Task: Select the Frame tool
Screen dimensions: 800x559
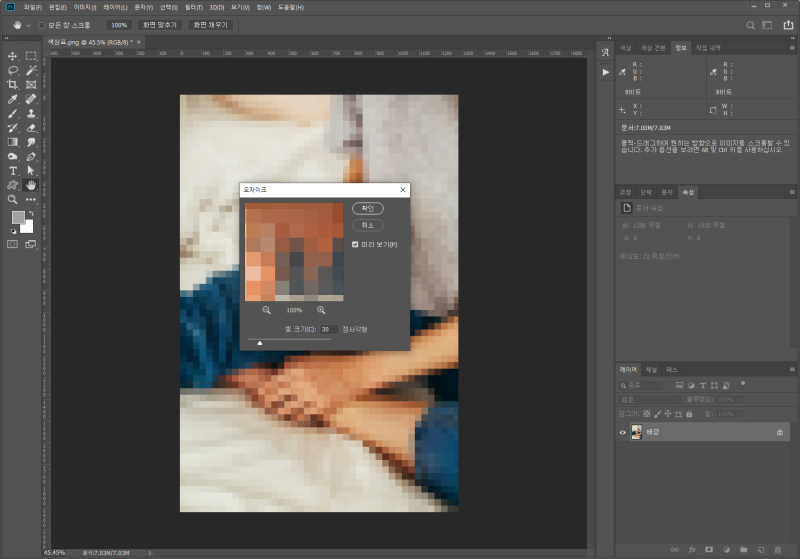Action: 31,85
